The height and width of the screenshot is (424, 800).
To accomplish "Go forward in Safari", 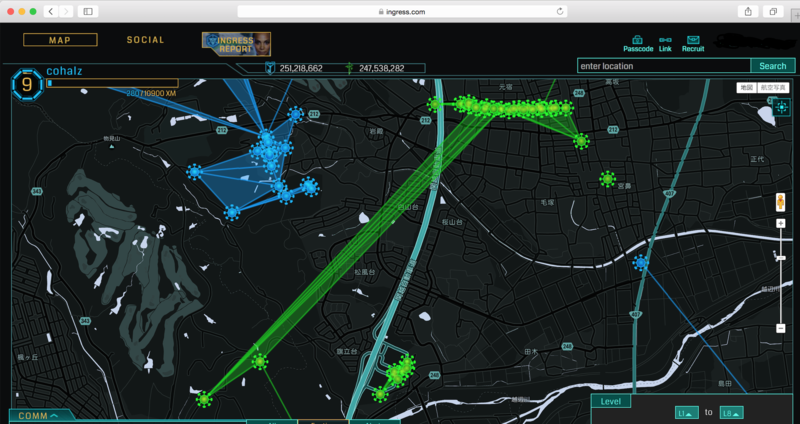I will click(x=66, y=11).
